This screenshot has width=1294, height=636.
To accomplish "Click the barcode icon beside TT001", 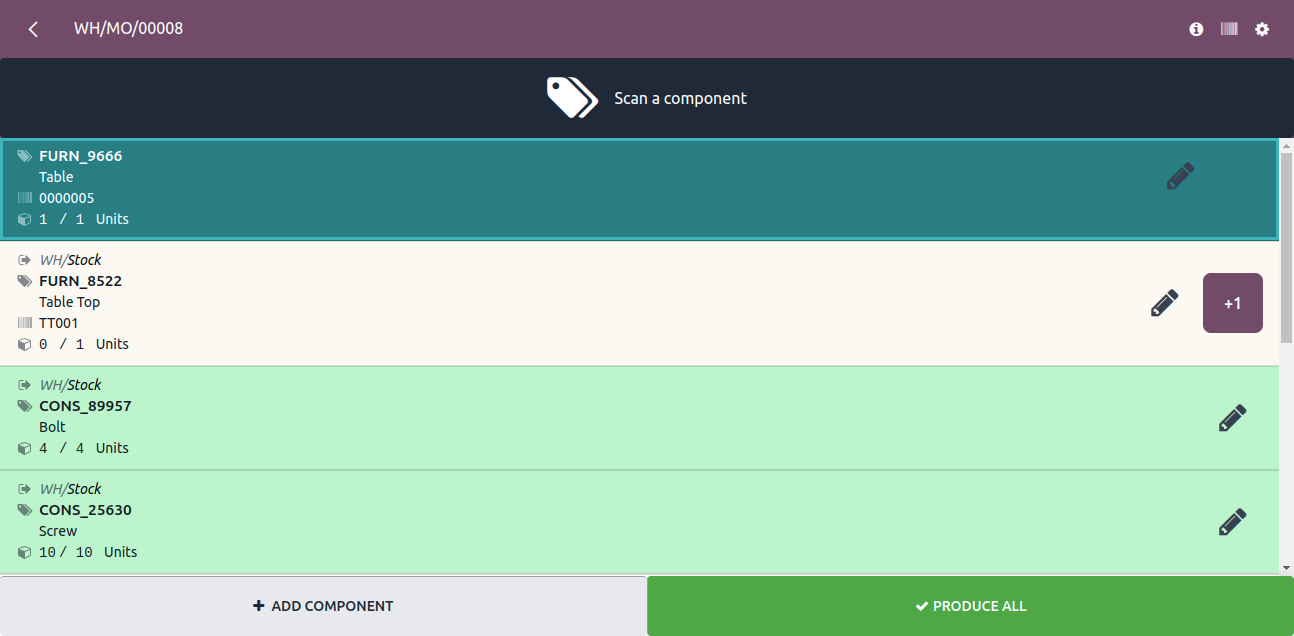I will [x=25, y=323].
